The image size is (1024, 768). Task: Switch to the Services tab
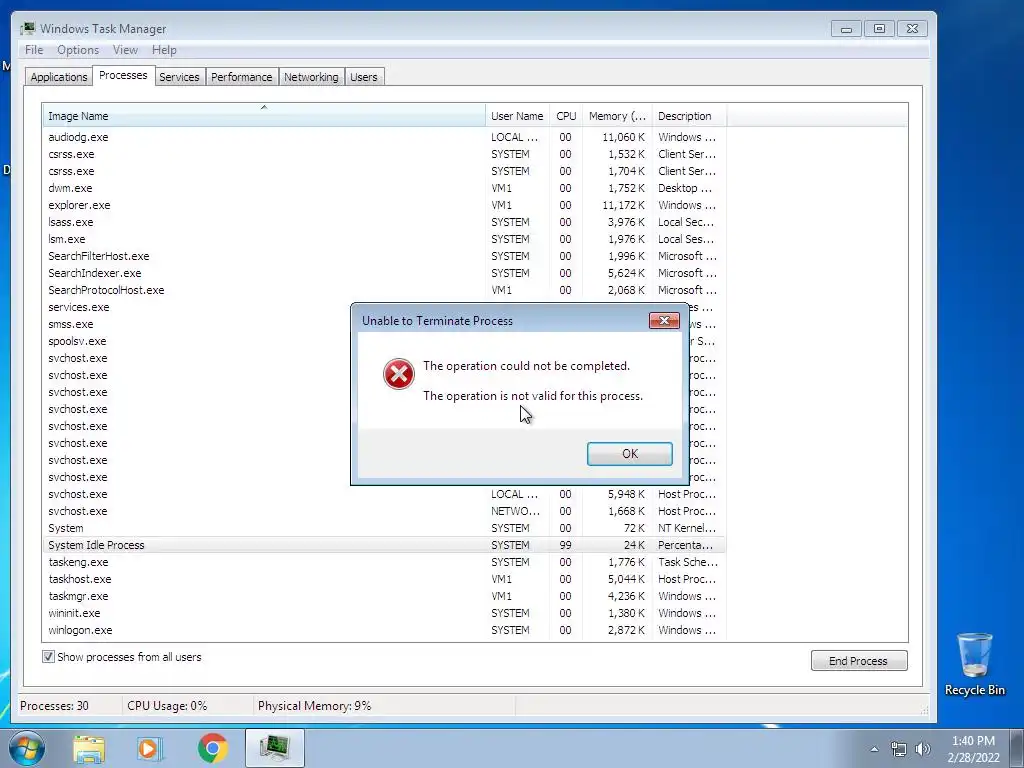[179, 77]
